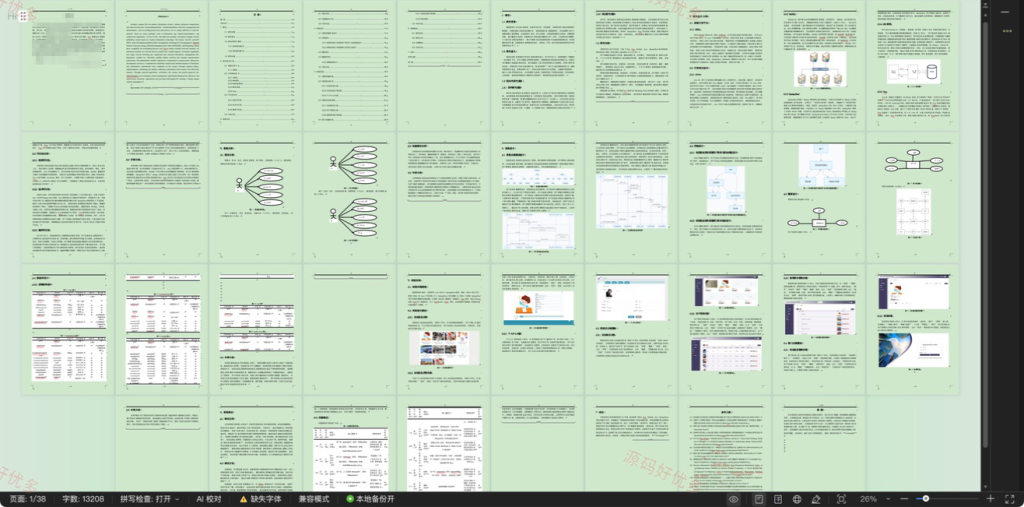Click the page count 1/38 indicator
This screenshot has width=1024, height=507.
click(27, 499)
